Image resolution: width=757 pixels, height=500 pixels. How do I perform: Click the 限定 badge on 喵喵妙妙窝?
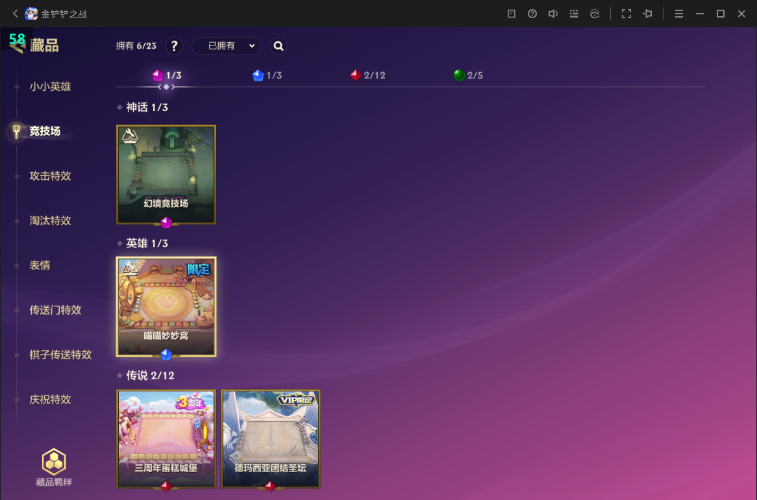[x=199, y=270]
